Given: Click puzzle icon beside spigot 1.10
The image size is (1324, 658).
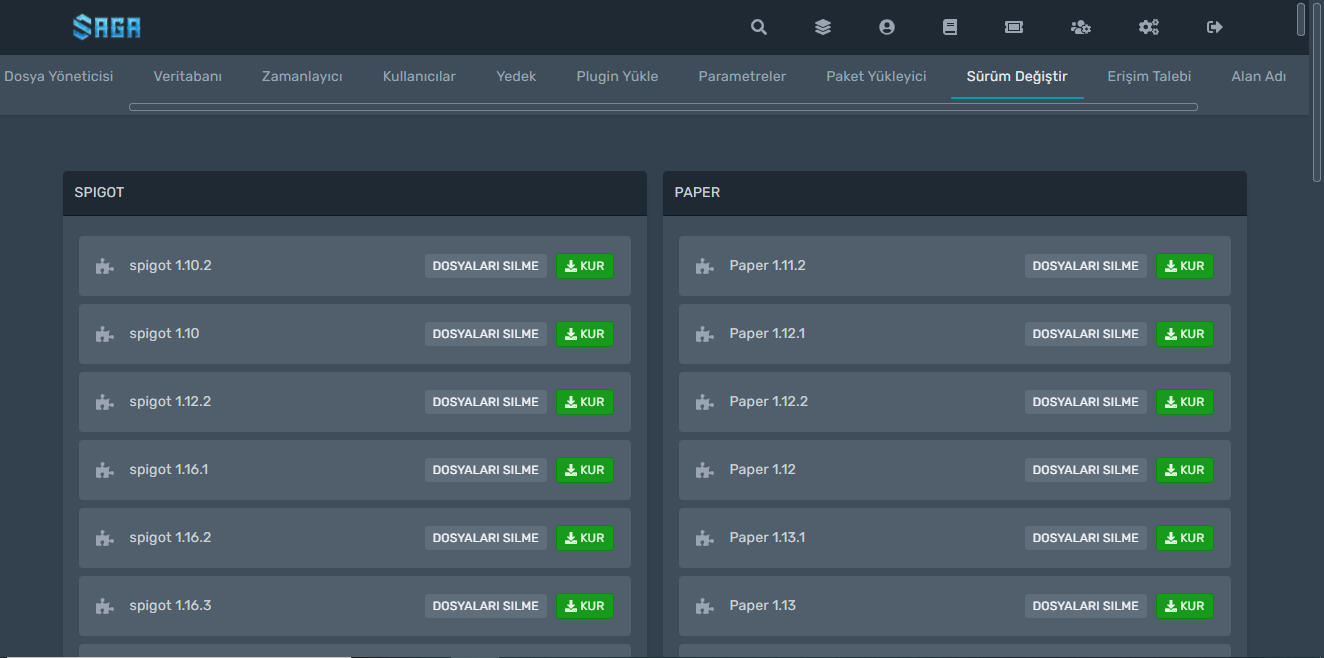Looking at the screenshot, I should [x=104, y=334].
